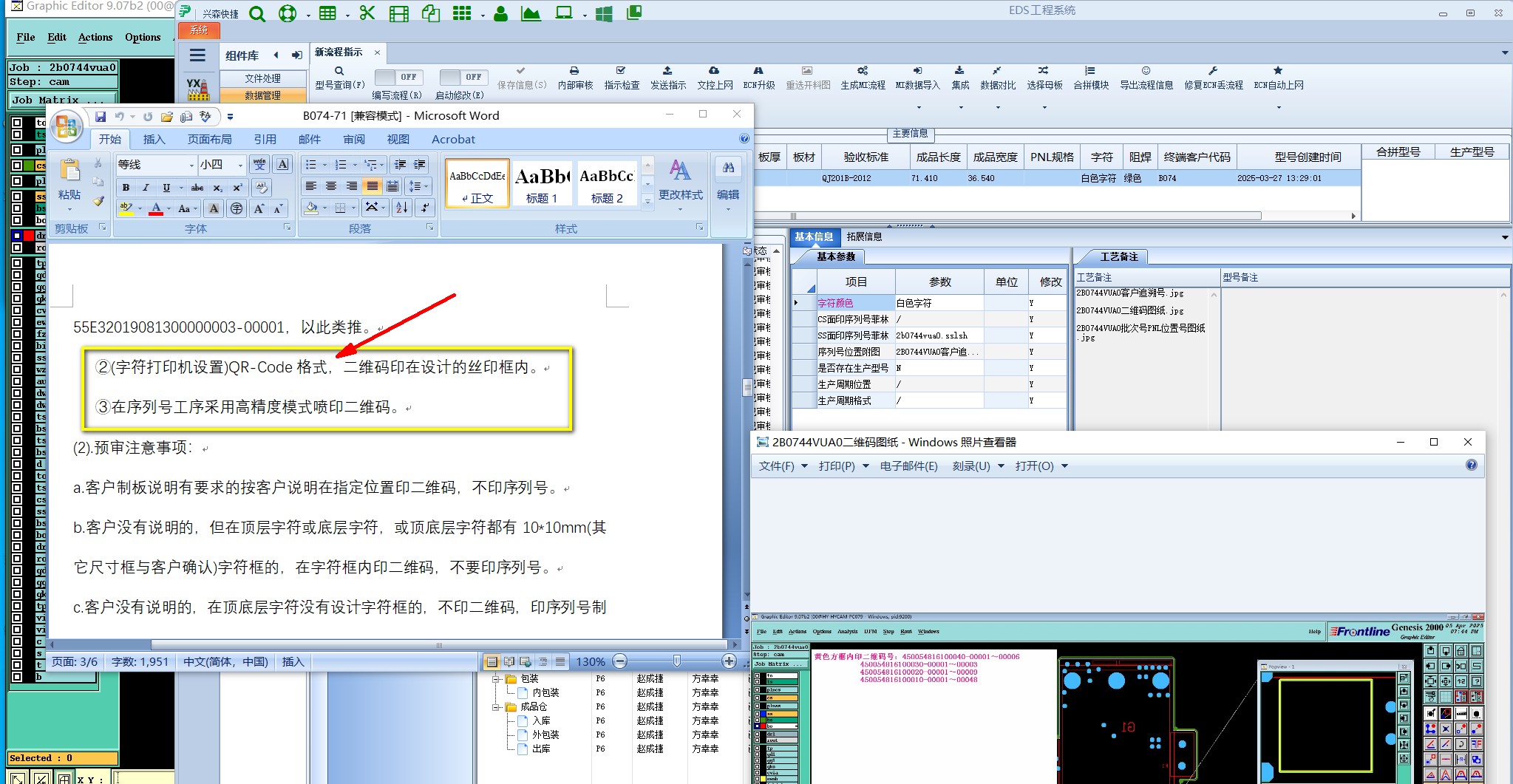The image size is (1513, 784).
Task: Click 发送指示 upload item in EDS toolbar
Action: coord(668,78)
